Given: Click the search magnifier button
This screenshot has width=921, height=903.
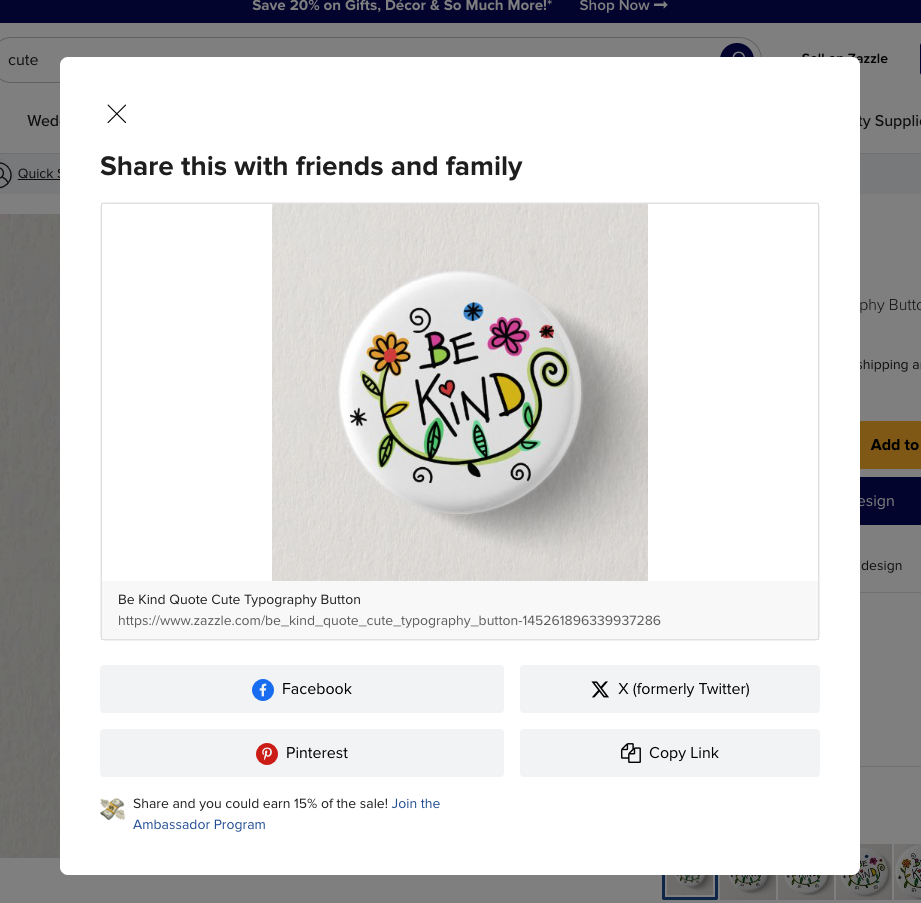Looking at the screenshot, I should pyautogui.click(x=737, y=57).
